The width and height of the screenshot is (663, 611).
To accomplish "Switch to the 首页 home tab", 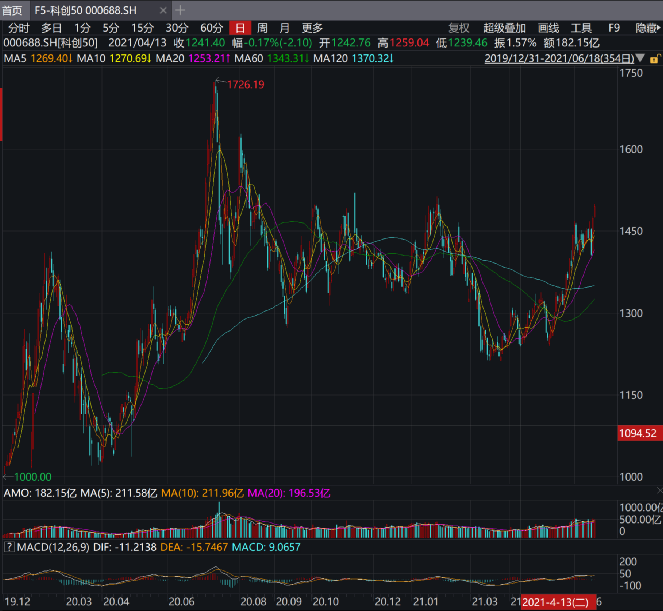I will click(x=13, y=9).
